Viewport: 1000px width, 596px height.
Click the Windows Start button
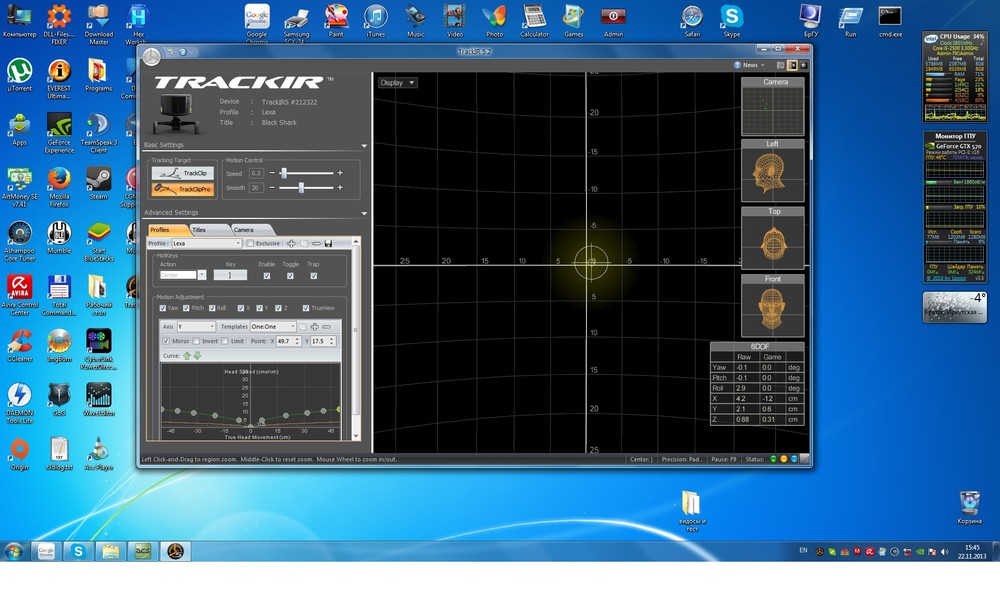click(14, 551)
